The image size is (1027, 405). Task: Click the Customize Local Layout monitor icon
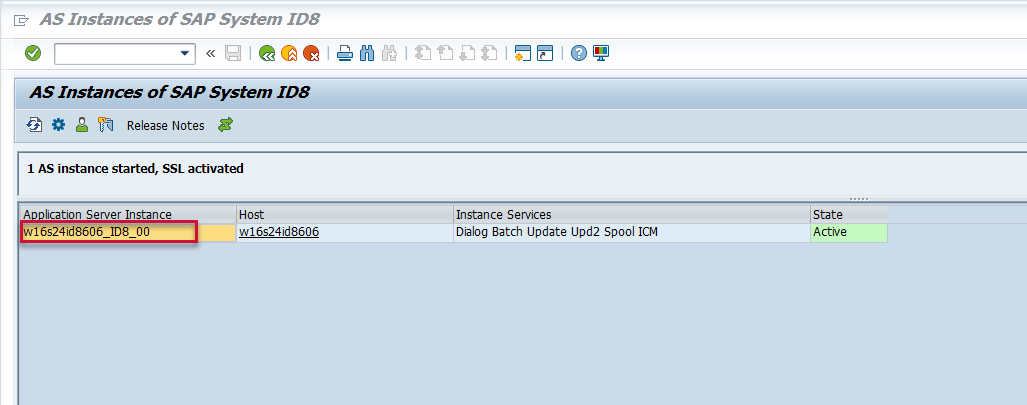coord(601,53)
